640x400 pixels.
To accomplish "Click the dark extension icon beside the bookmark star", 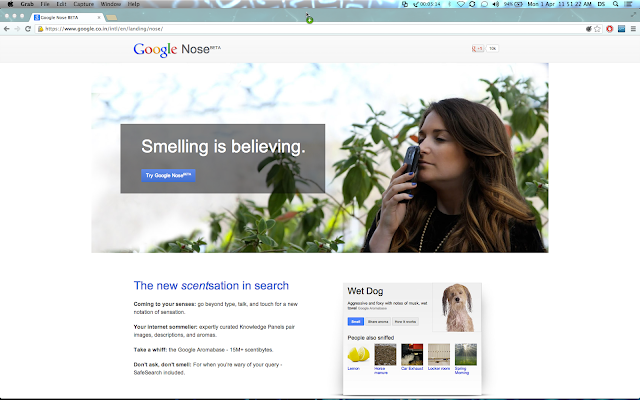I will click(x=589, y=29).
